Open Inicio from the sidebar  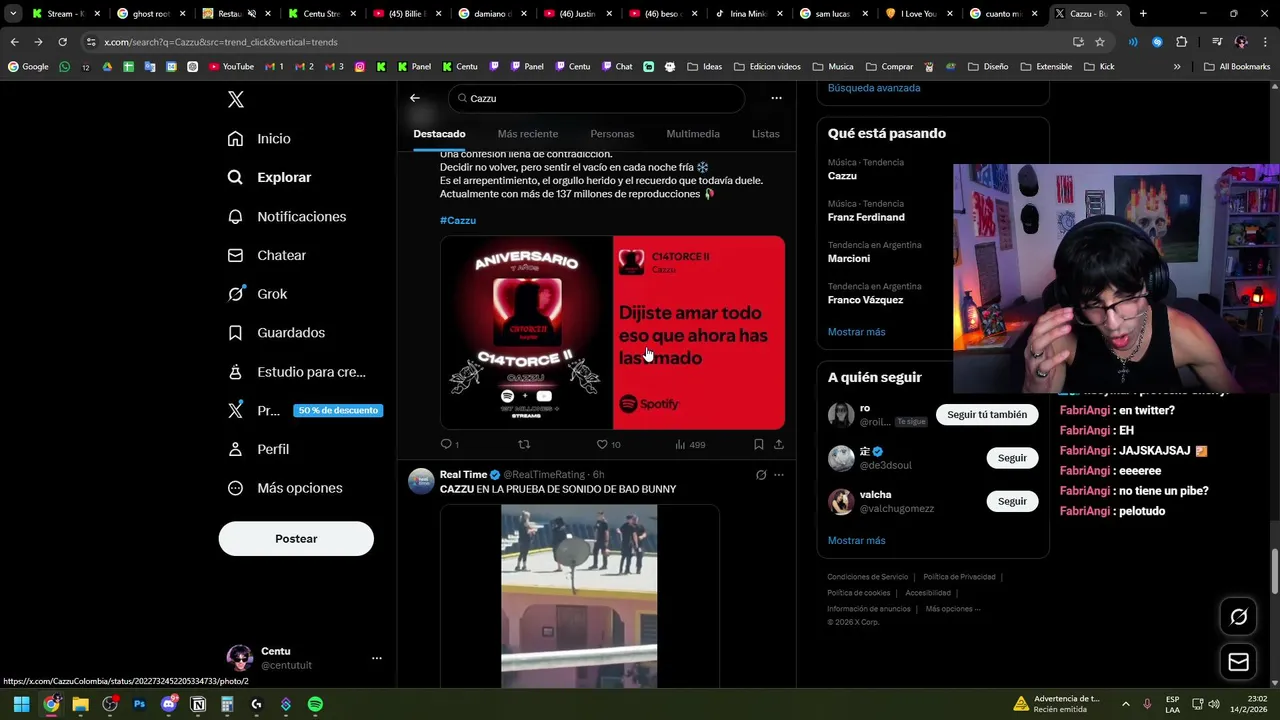coord(259,139)
